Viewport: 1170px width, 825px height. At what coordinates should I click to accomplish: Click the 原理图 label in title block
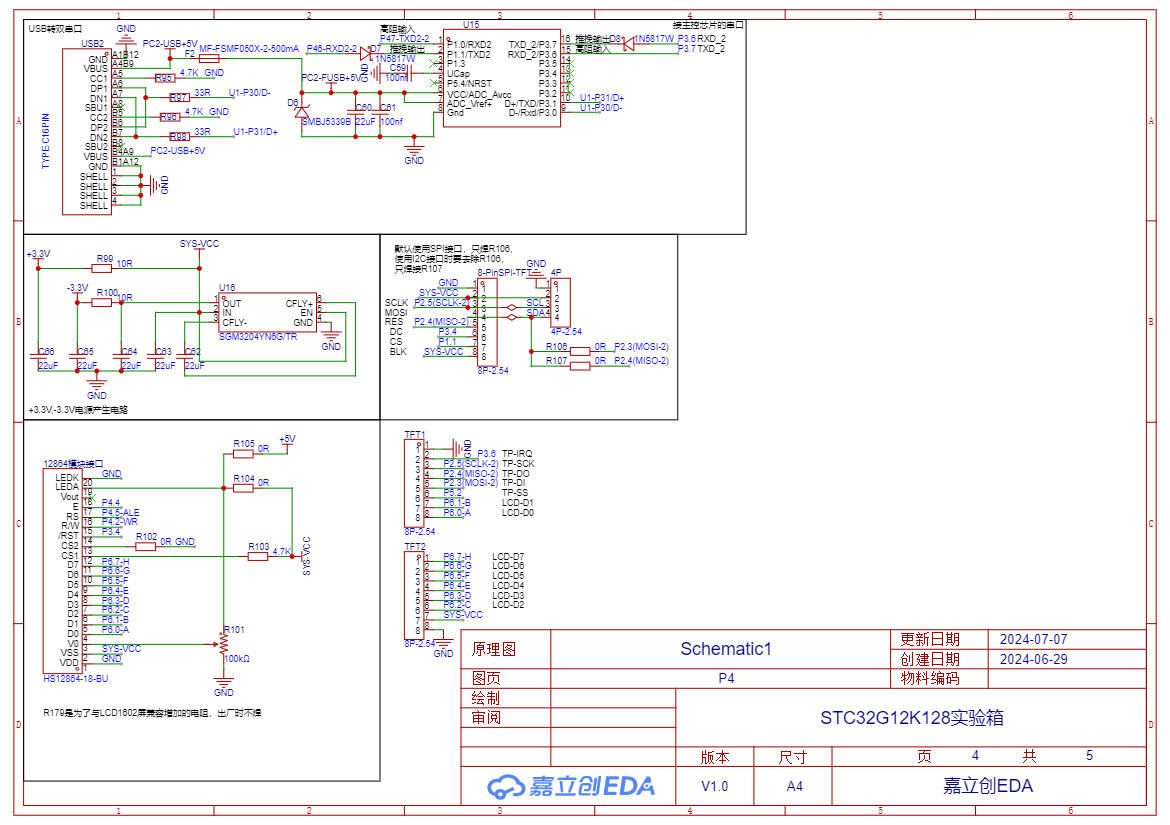pyautogui.click(x=493, y=649)
